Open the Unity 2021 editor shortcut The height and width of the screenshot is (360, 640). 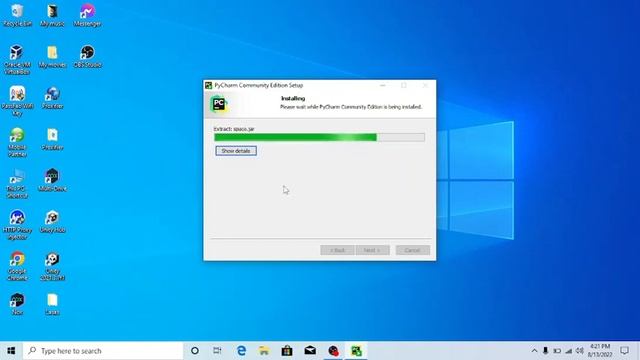tap(52, 266)
